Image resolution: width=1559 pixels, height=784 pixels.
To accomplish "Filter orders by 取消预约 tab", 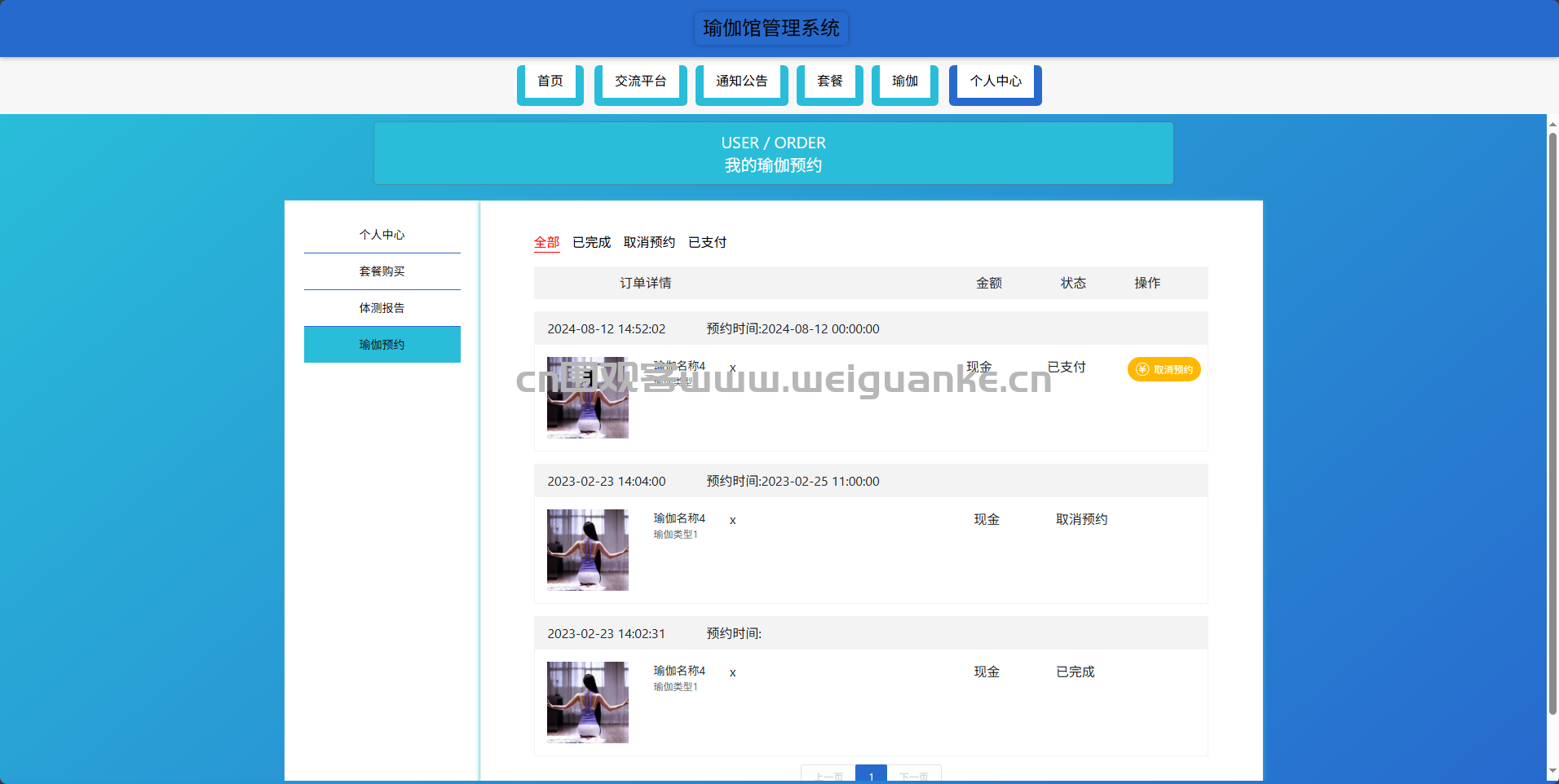I will click(649, 242).
